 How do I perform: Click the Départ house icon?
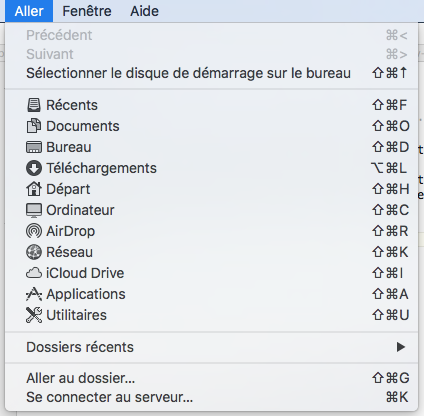pos(34,189)
